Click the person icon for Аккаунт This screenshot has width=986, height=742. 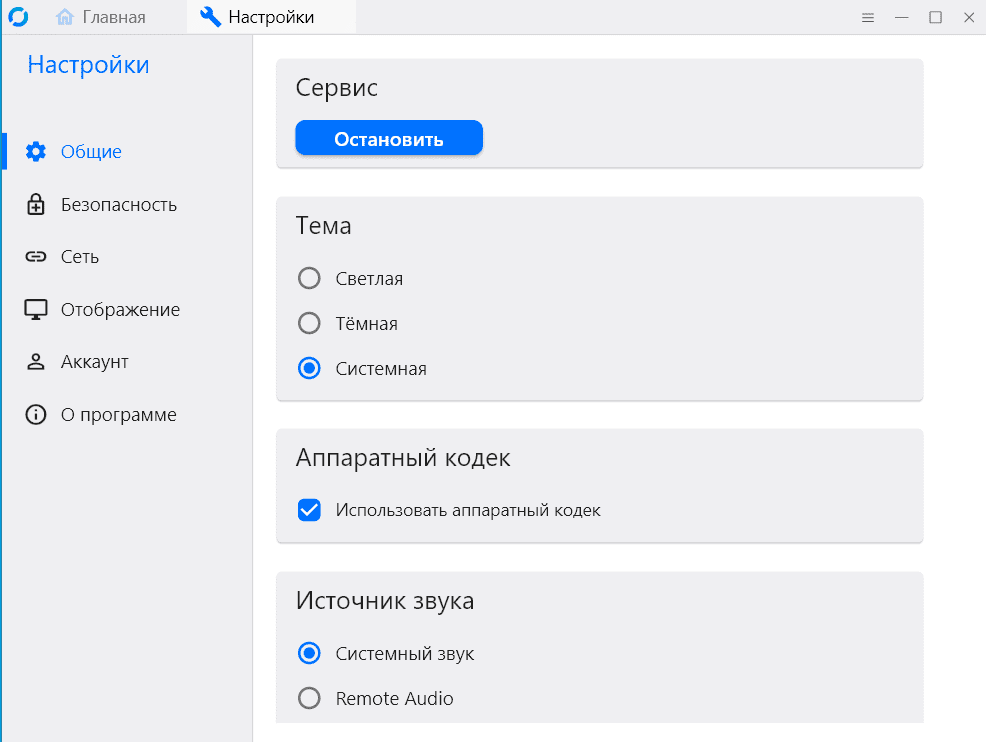(36, 362)
